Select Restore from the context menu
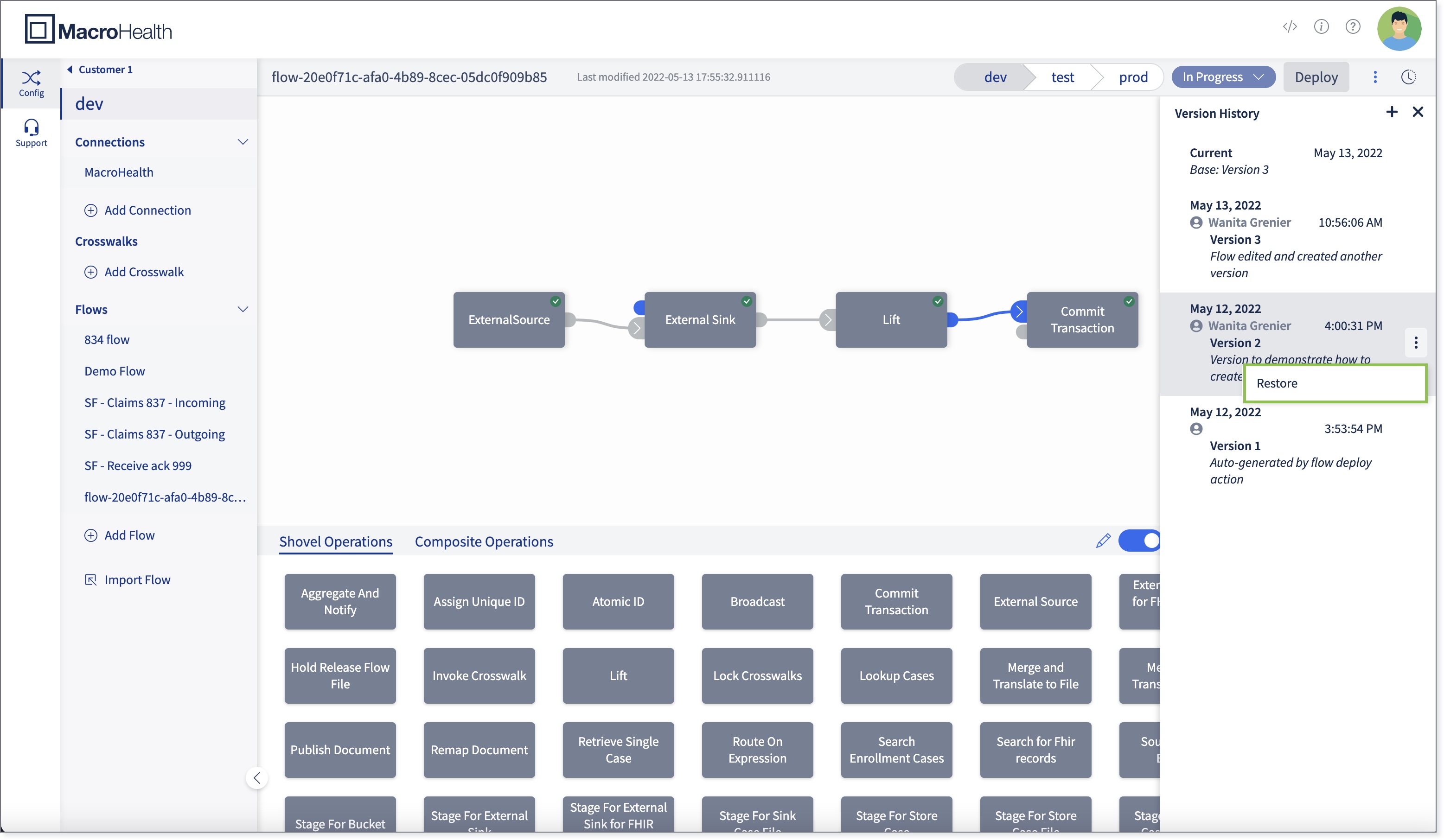Image resolution: width=1444 pixels, height=840 pixels. pos(1335,383)
